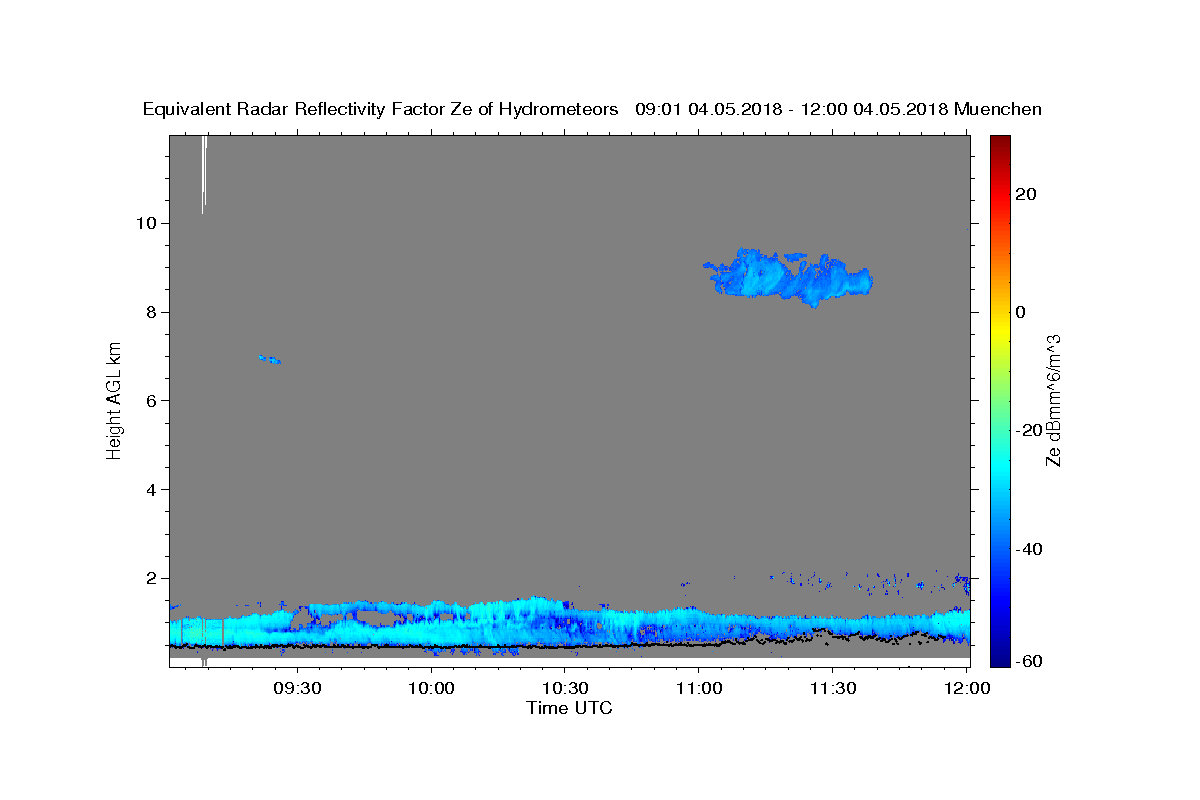This screenshot has width=1200, height=800.
Task: Click the '10:30' time tick label
Action: click(565, 689)
